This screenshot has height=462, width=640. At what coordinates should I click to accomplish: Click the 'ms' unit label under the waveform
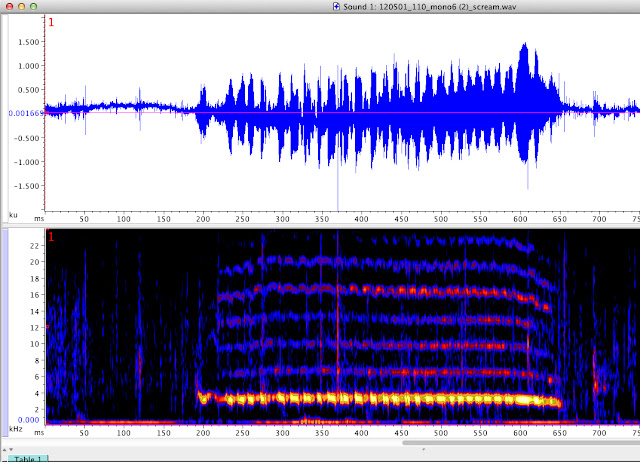pos(39,219)
